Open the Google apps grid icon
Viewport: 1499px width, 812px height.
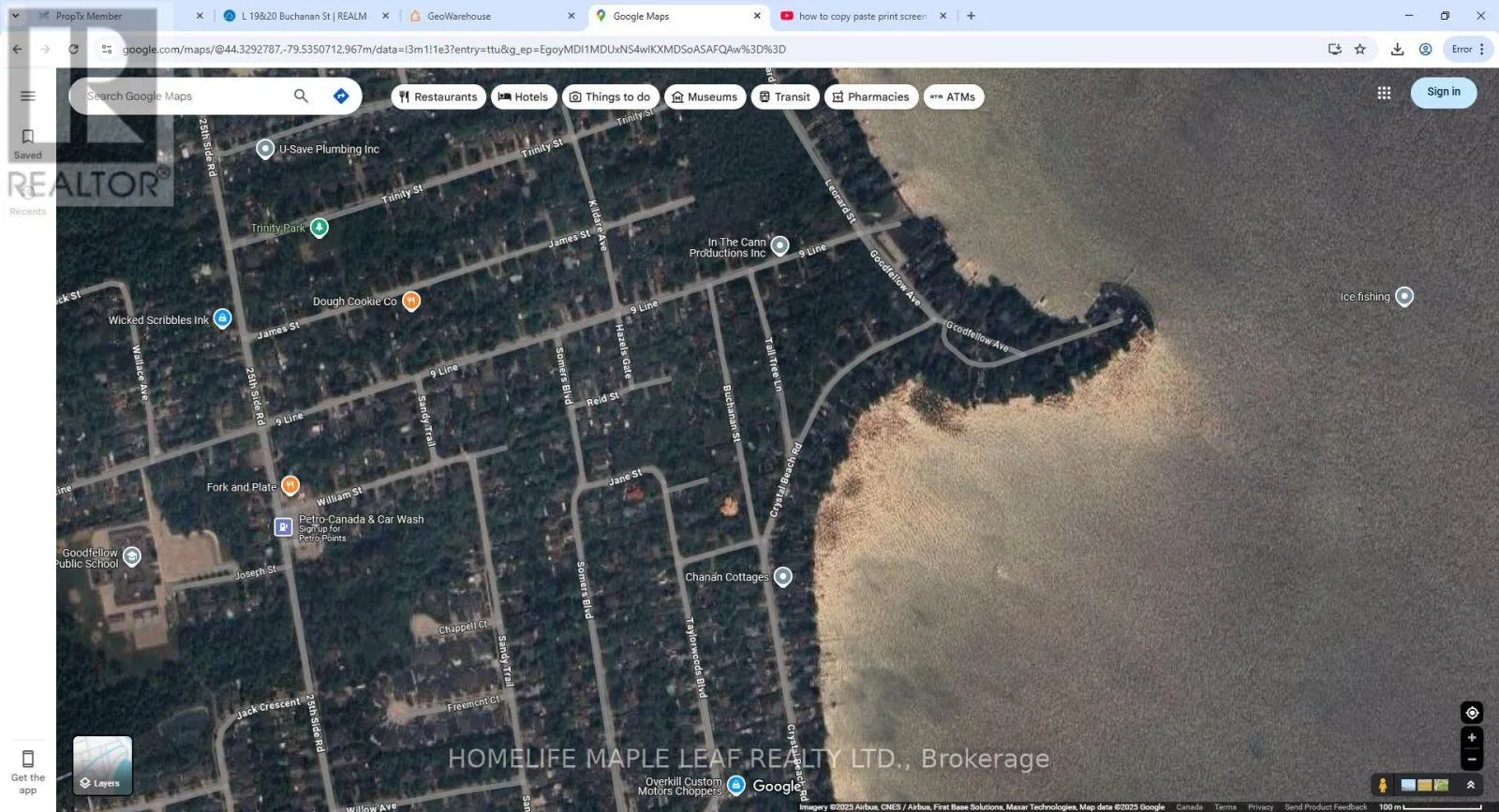[1384, 93]
